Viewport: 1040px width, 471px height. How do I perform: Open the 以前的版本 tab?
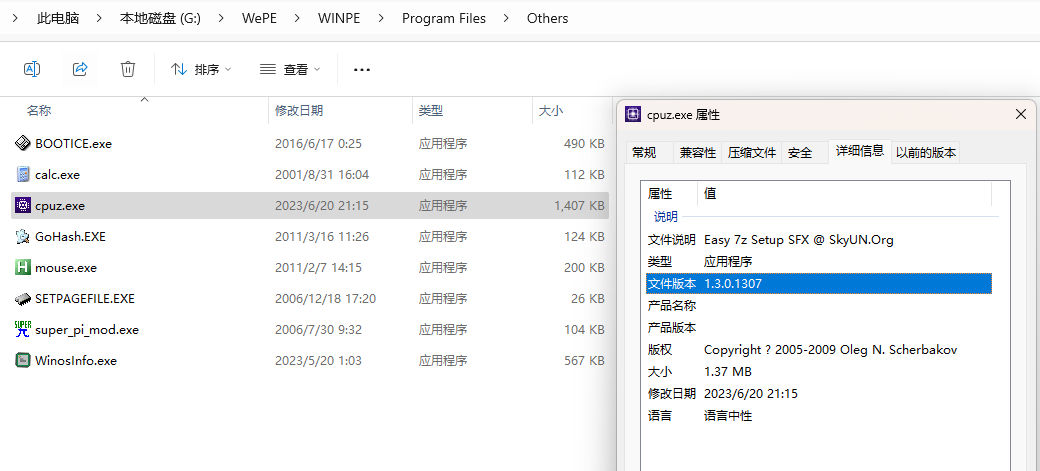click(x=925, y=152)
